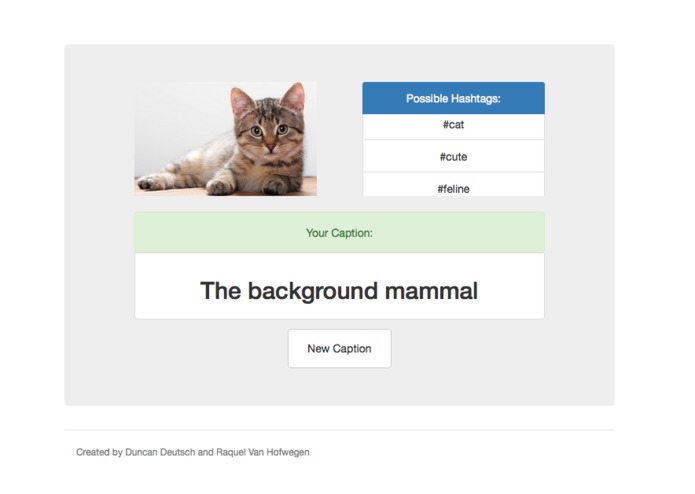This screenshot has width=695, height=494.
Task: Click the kitten's nose in the photo
Action: tap(270, 146)
